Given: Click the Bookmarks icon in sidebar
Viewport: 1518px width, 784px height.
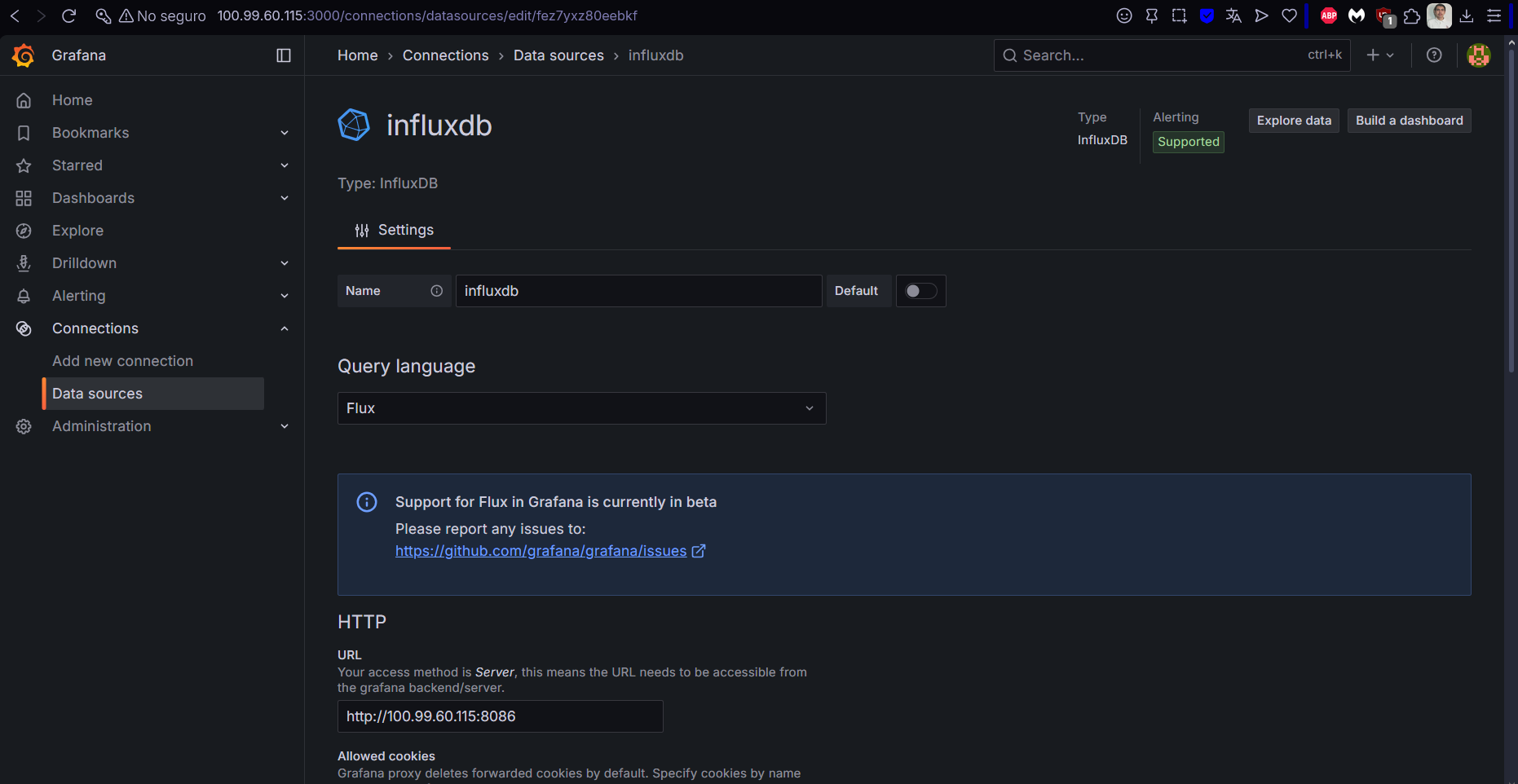Looking at the screenshot, I should [x=24, y=133].
